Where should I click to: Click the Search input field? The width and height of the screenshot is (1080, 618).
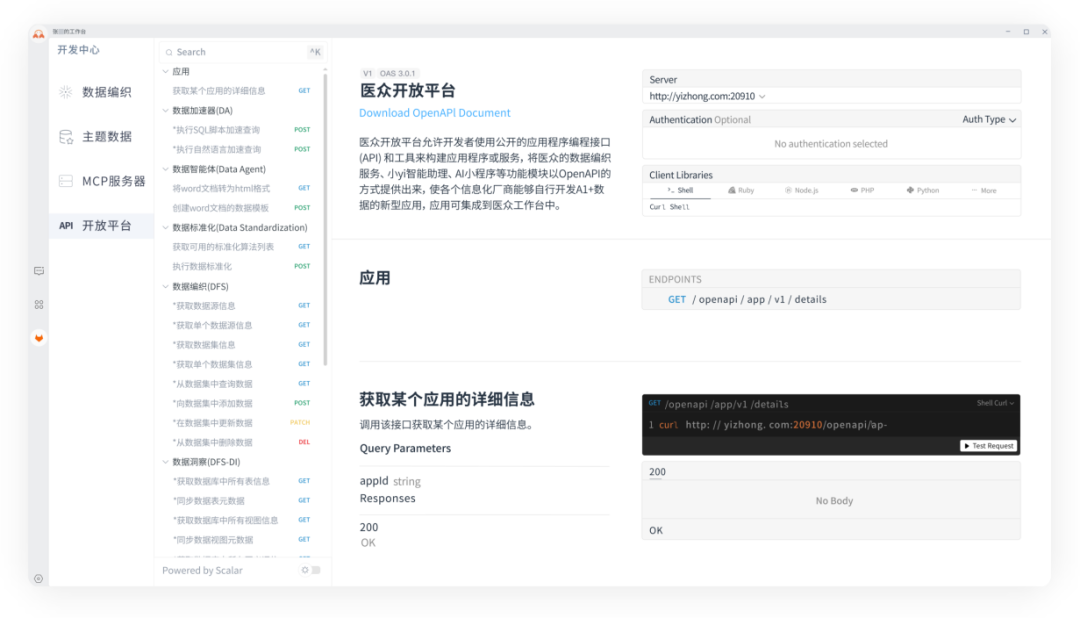[242, 52]
